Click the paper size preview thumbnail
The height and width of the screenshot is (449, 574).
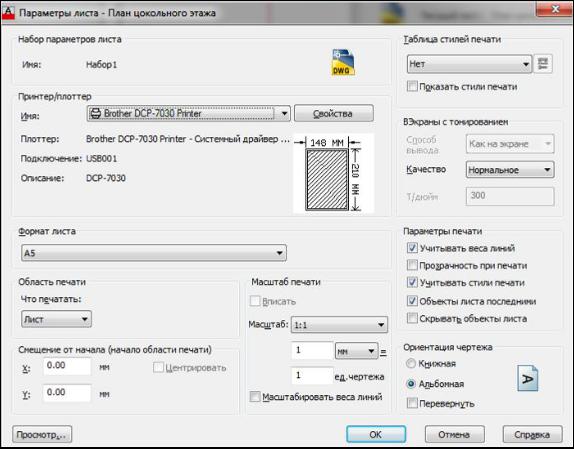(333, 173)
